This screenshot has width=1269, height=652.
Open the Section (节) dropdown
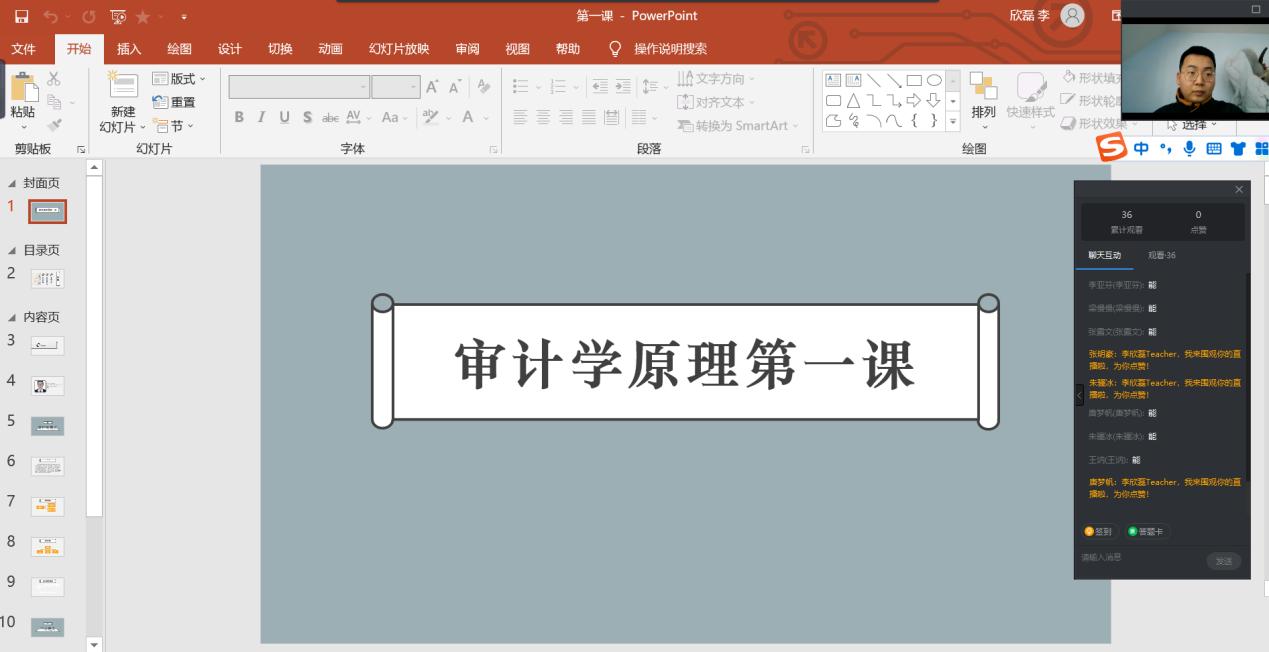click(x=173, y=126)
